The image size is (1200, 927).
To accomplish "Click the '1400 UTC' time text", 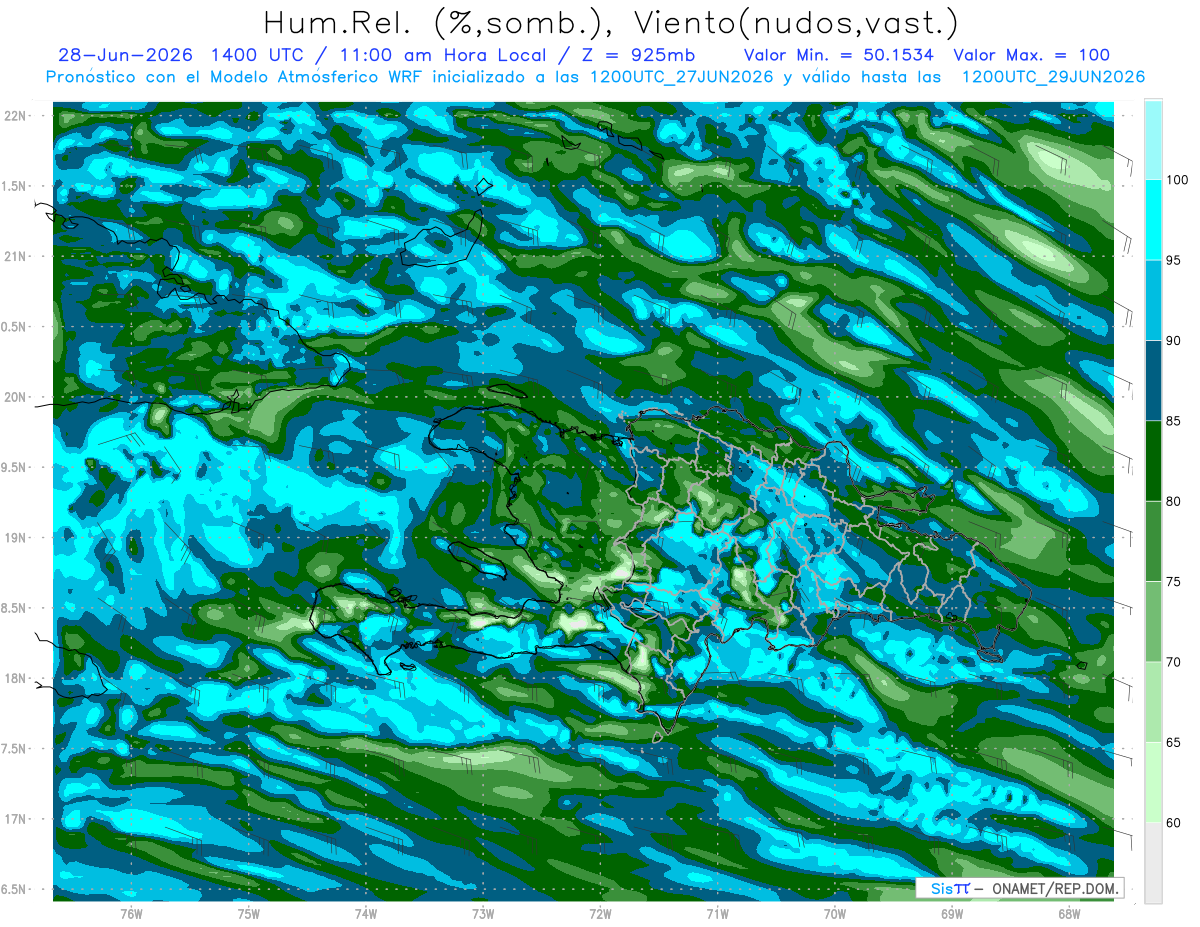I will (257, 55).
